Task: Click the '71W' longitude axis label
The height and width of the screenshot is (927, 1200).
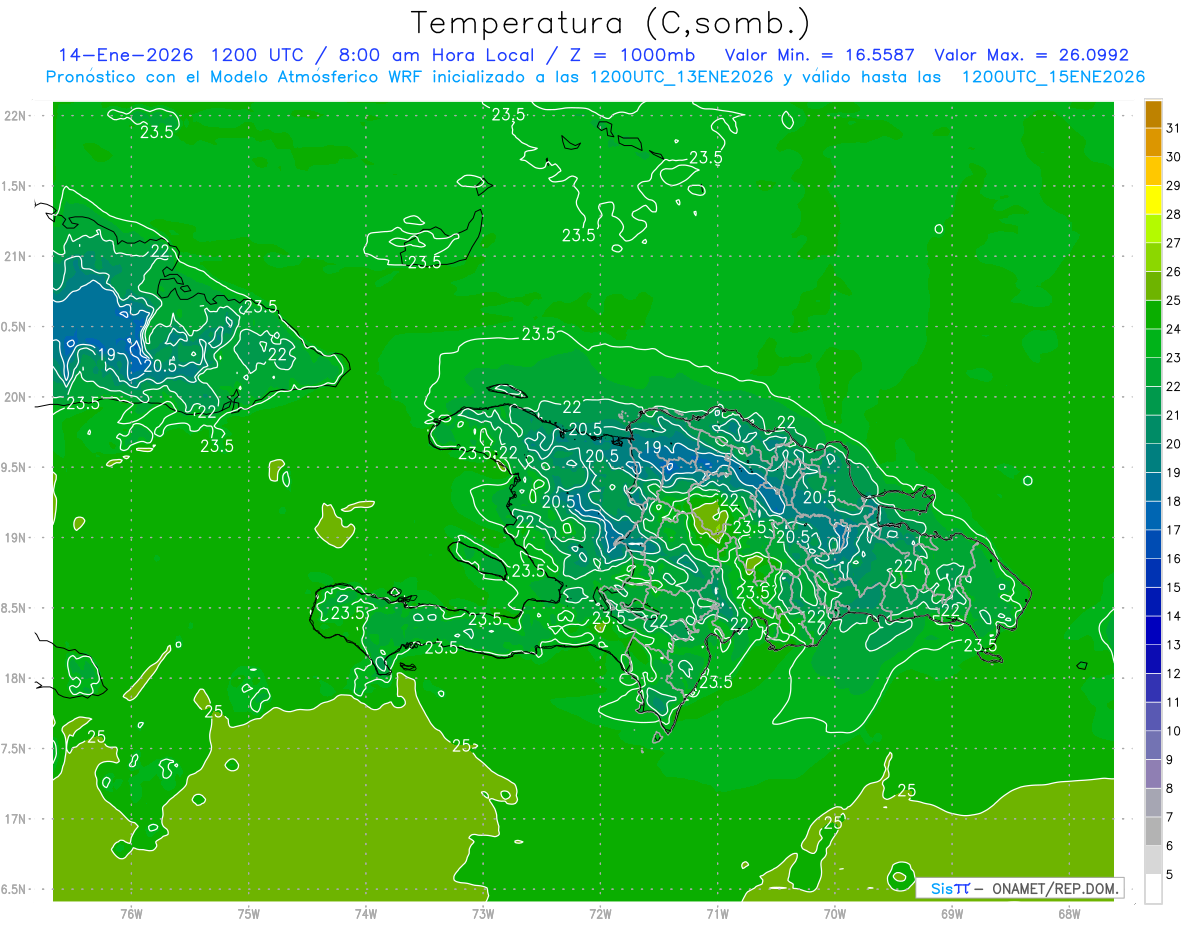Action: pos(717,914)
